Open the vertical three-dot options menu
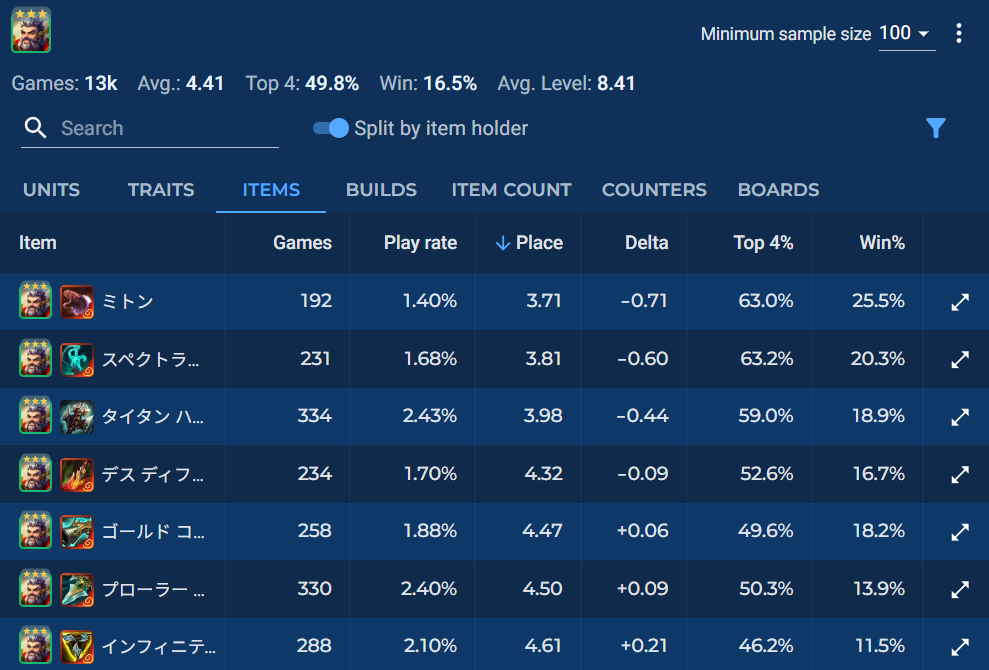 (x=959, y=34)
